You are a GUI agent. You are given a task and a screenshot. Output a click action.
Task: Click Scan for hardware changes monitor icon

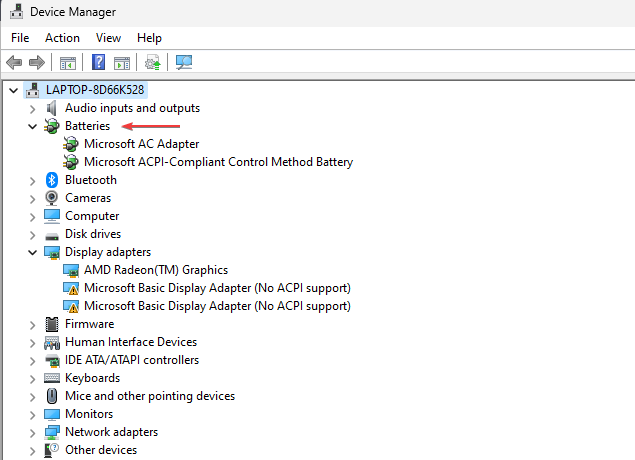(x=184, y=62)
